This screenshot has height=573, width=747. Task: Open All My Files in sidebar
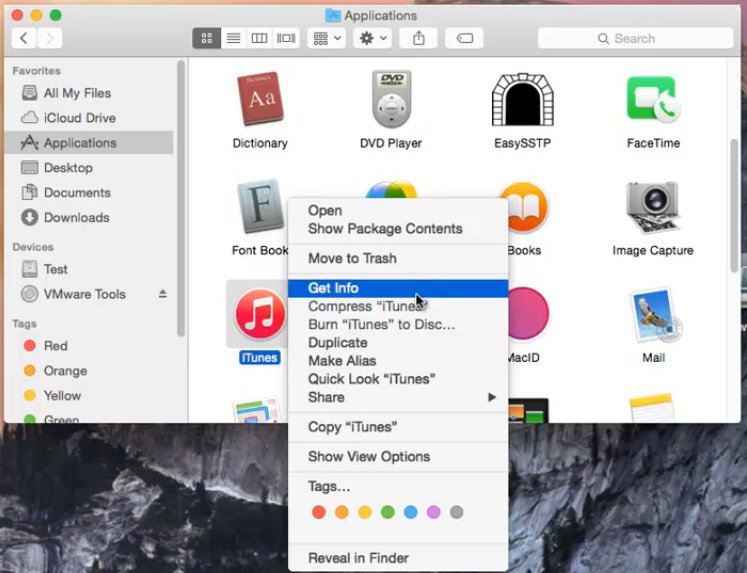[x=89, y=93]
